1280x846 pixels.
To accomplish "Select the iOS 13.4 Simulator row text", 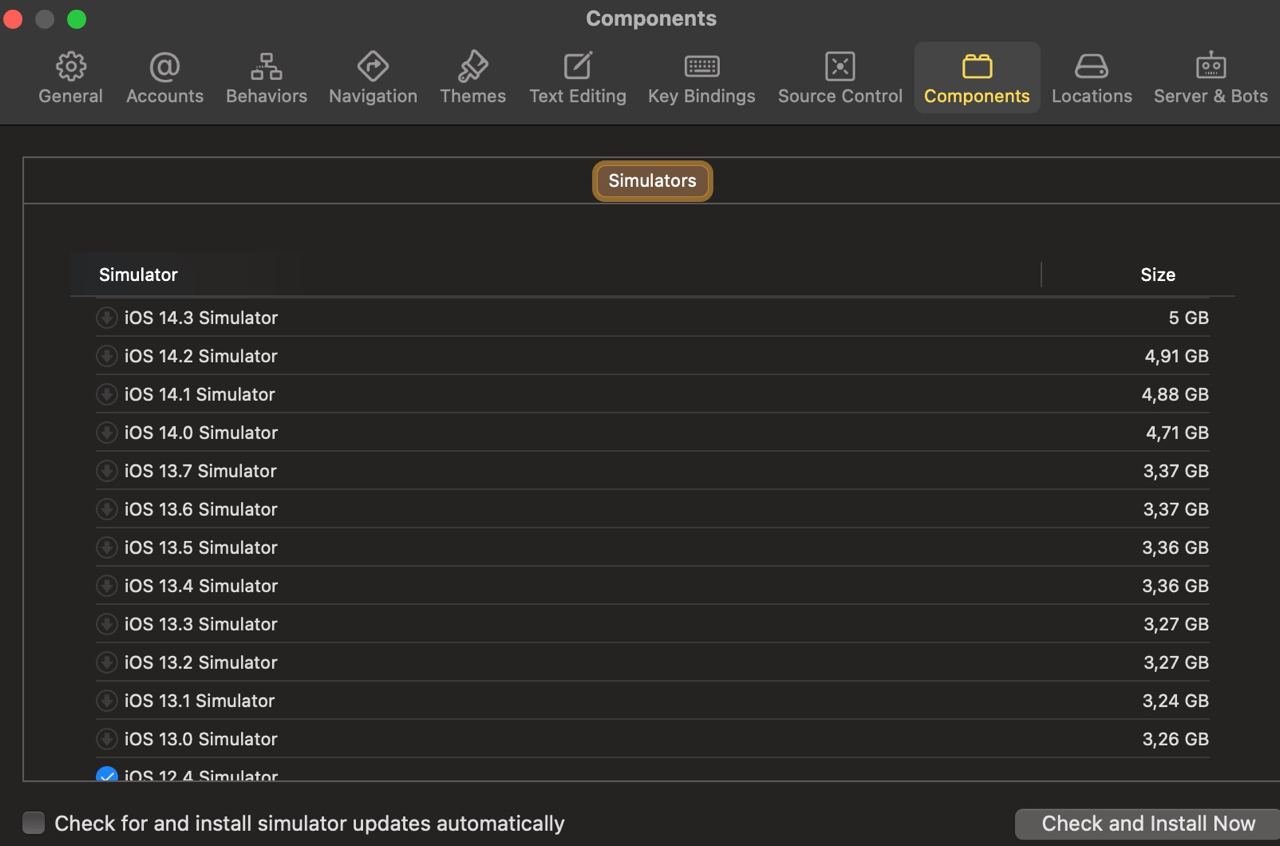I will click(x=201, y=586).
